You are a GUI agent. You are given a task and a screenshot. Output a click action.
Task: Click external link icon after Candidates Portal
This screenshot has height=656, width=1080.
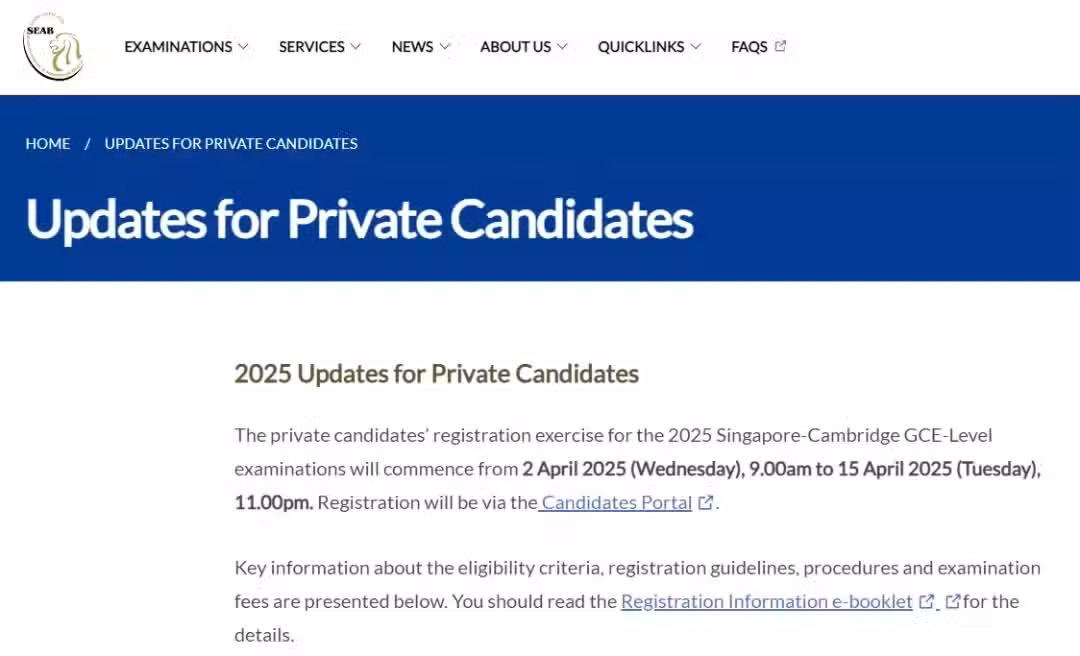tap(705, 503)
